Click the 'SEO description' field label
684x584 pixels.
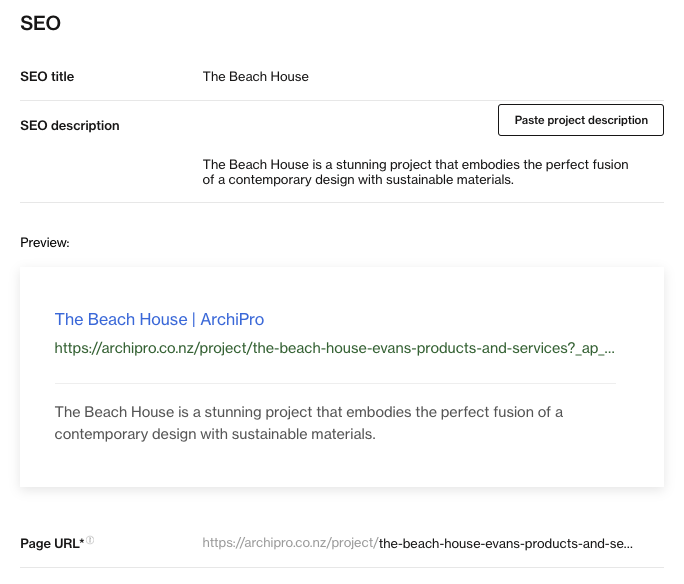coord(70,126)
